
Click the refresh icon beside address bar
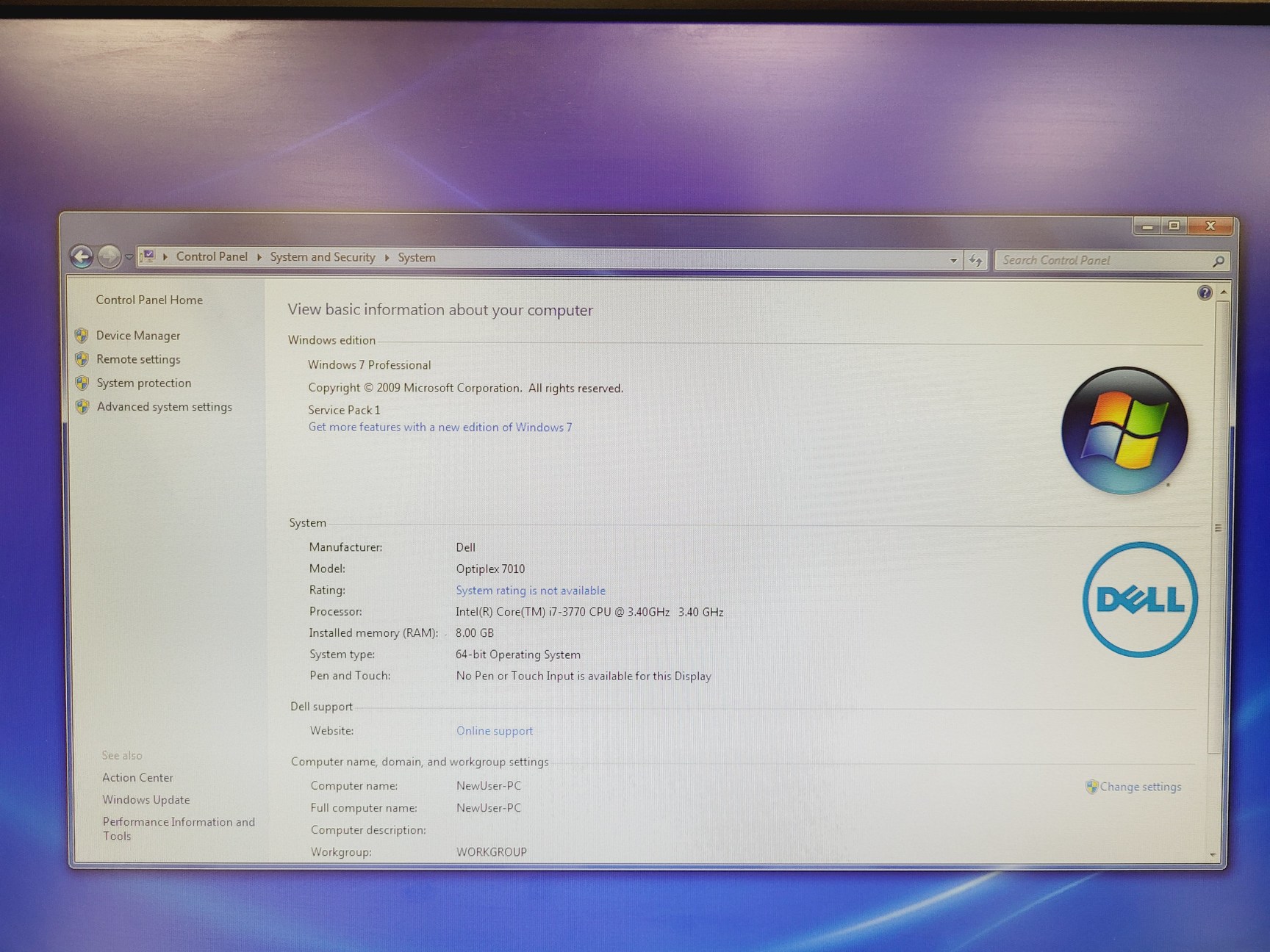tap(975, 260)
